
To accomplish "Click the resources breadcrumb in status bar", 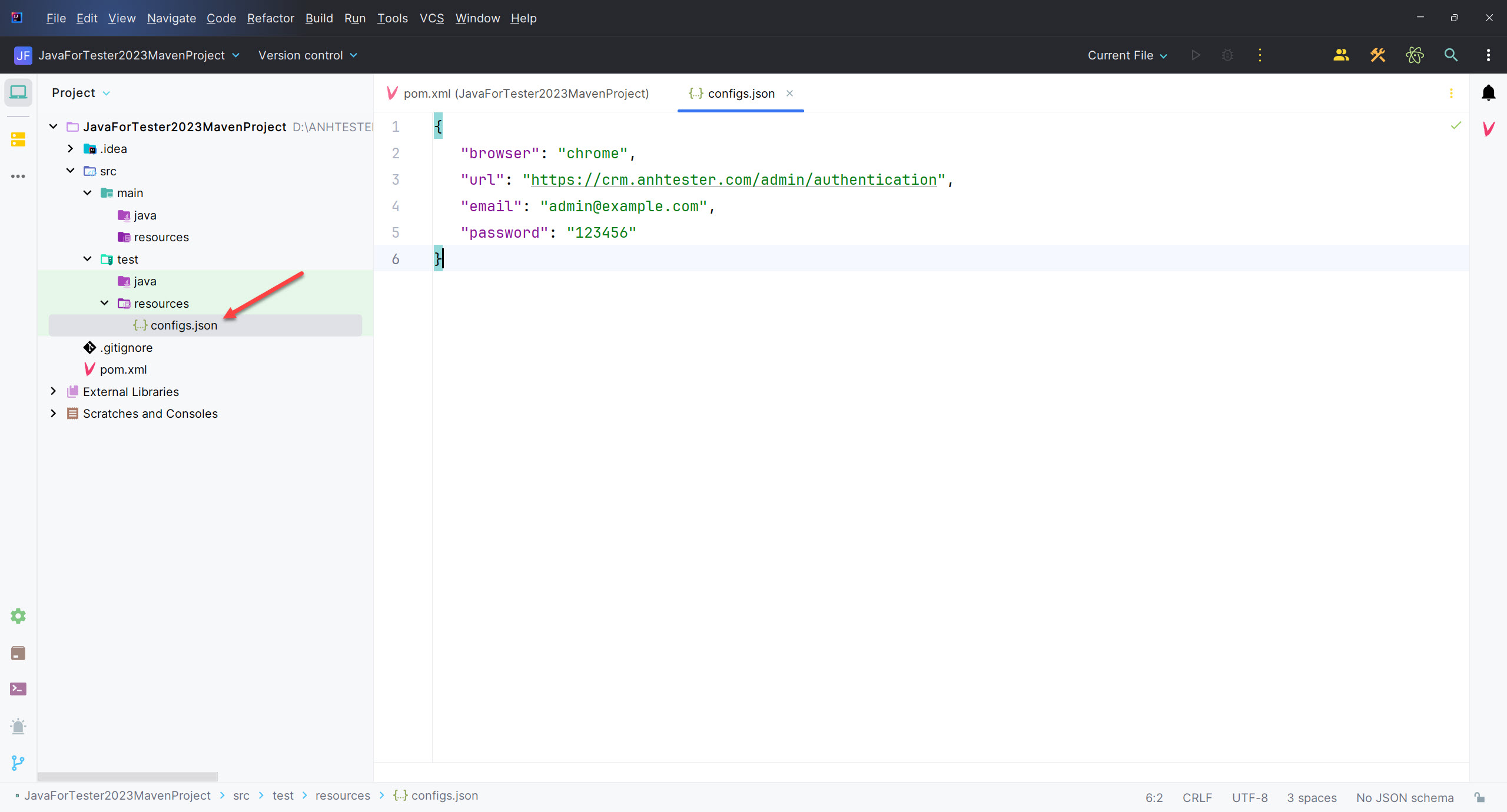I will [343, 796].
